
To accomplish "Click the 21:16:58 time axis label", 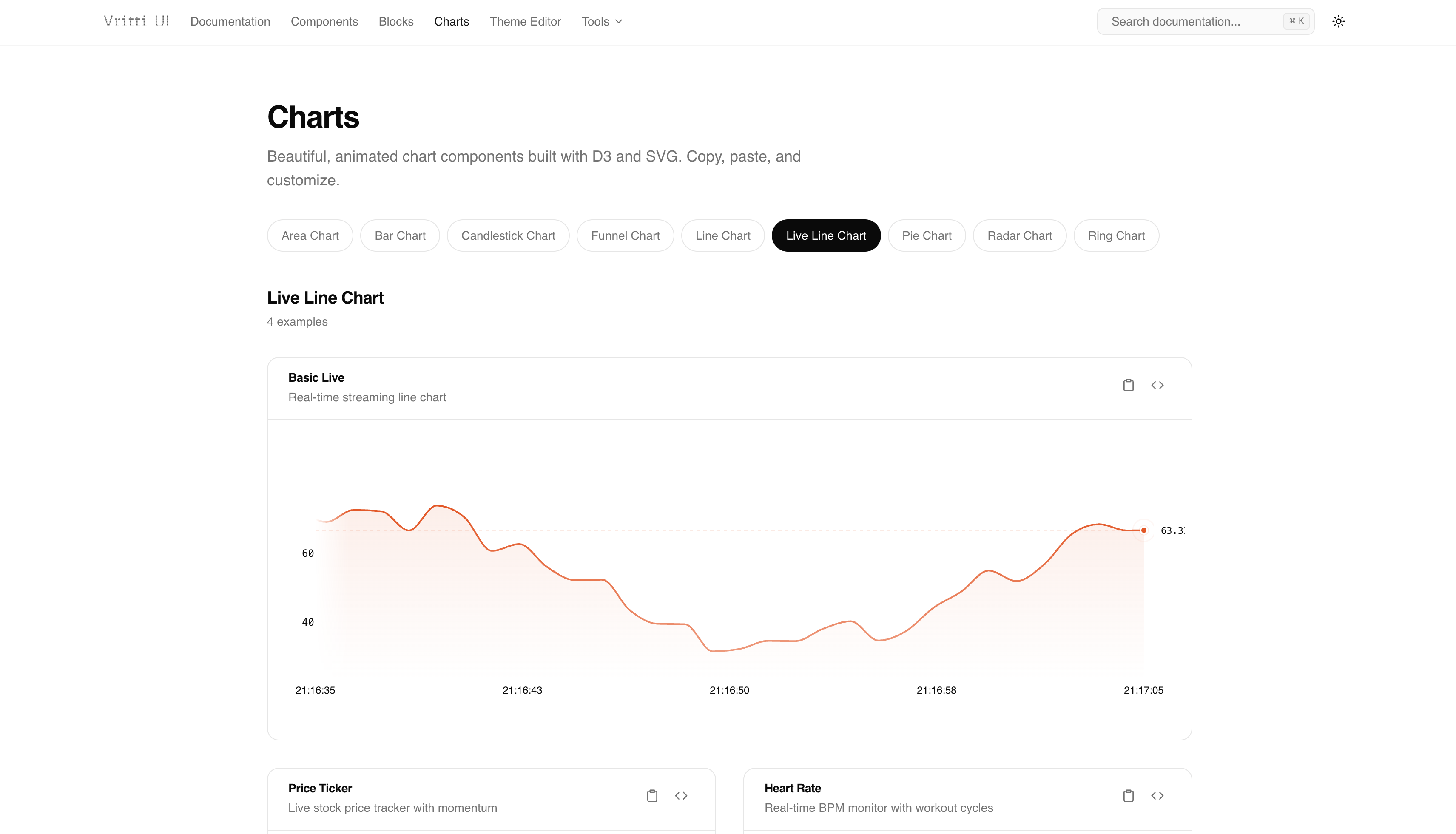I will (936, 690).
